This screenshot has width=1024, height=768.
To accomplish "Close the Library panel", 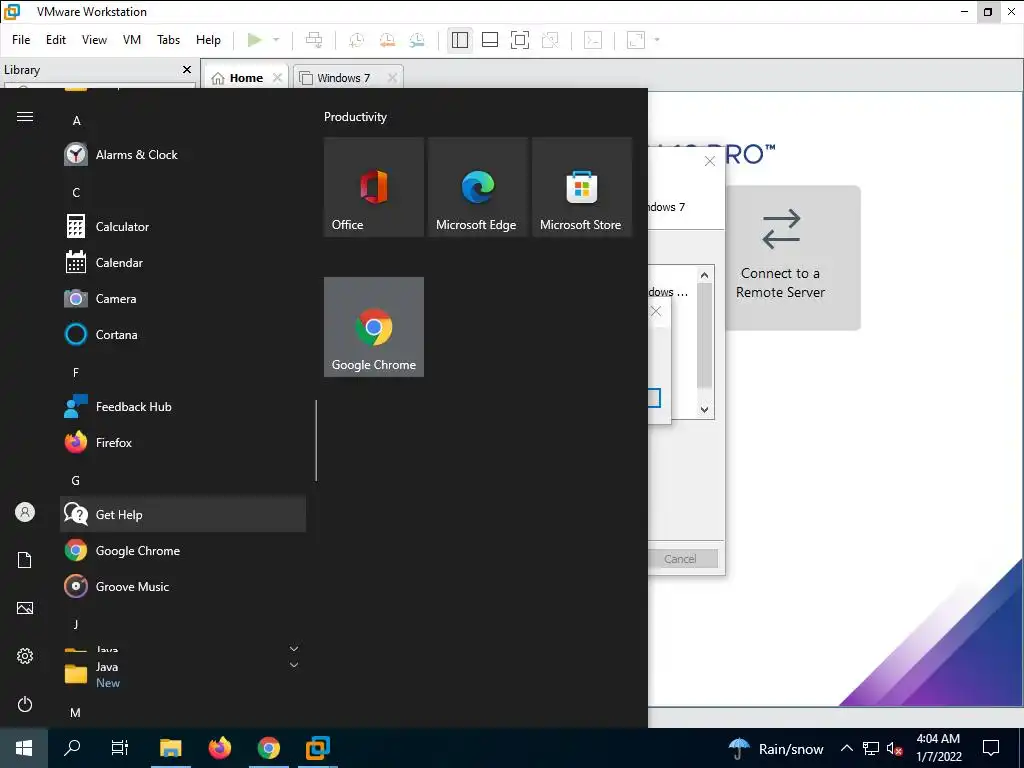I will (x=187, y=69).
